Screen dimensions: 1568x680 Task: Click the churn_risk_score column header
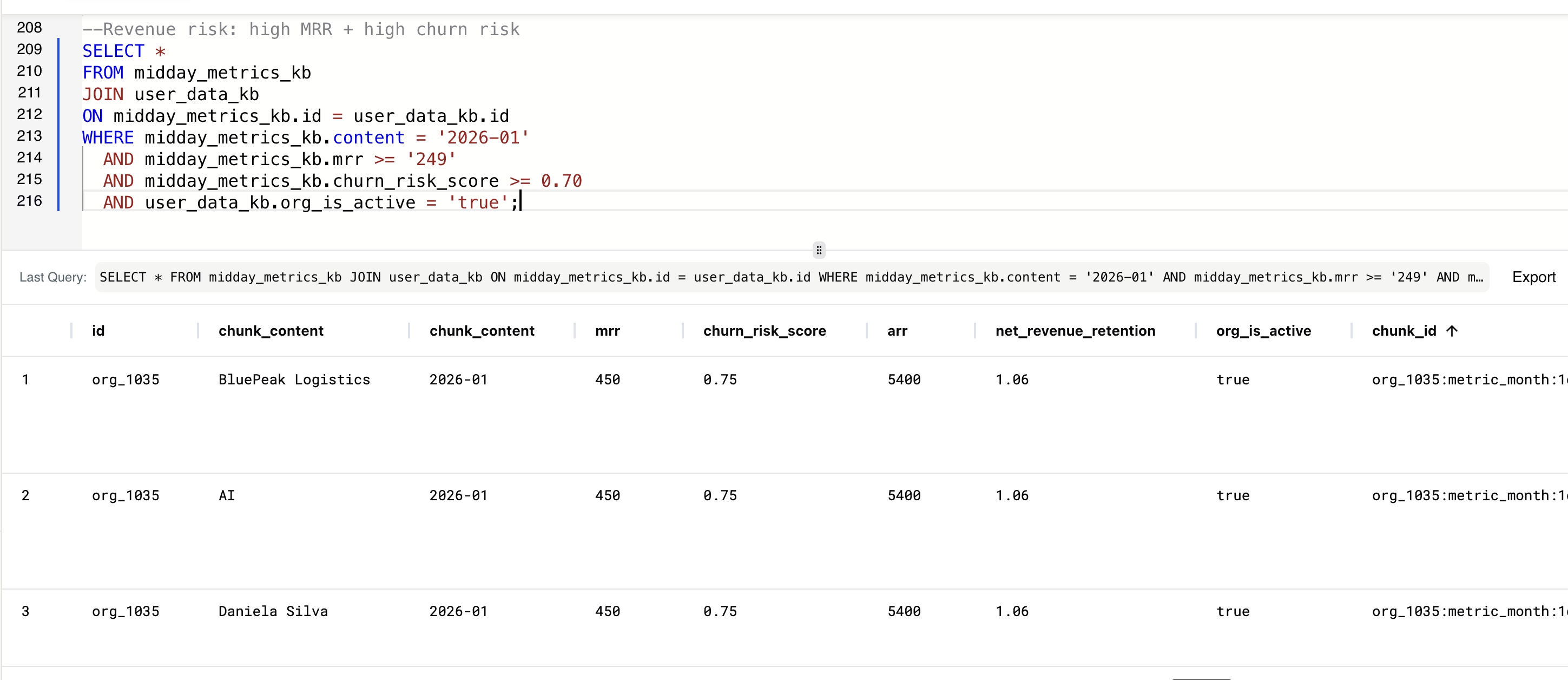pyautogui.click(x=764, y=331)
